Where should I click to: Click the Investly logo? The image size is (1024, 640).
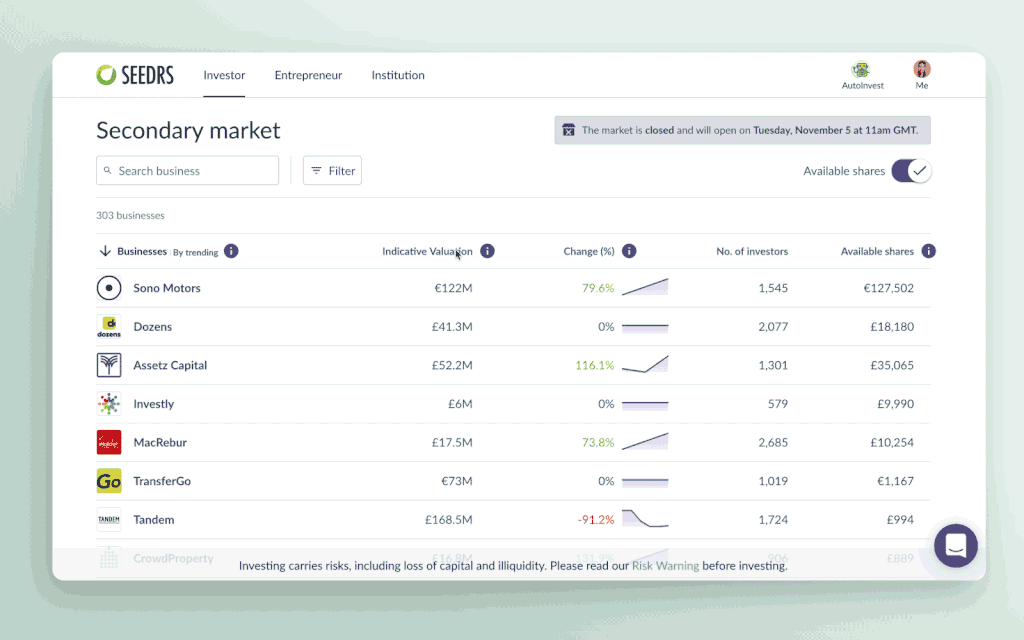click(x=109, y=404)
